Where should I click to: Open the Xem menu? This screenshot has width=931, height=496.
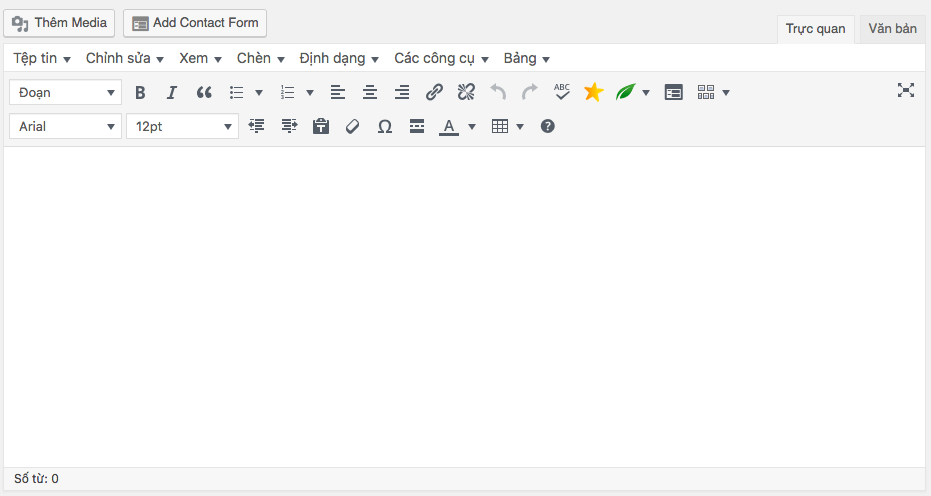[201, 58]
